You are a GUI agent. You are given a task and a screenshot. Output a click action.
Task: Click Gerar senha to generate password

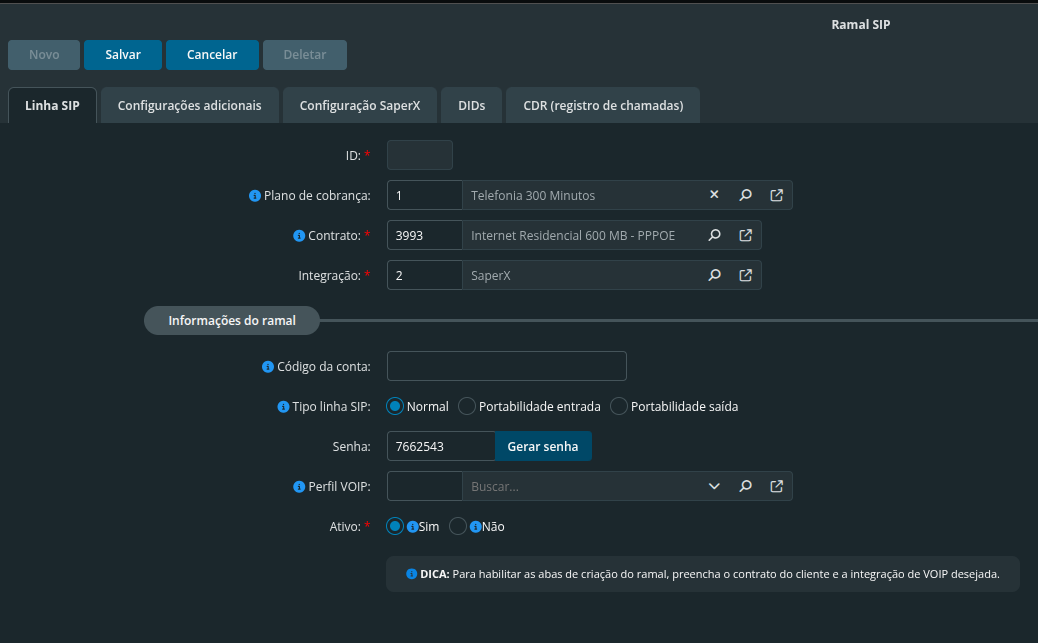click(x=543, y=446)
